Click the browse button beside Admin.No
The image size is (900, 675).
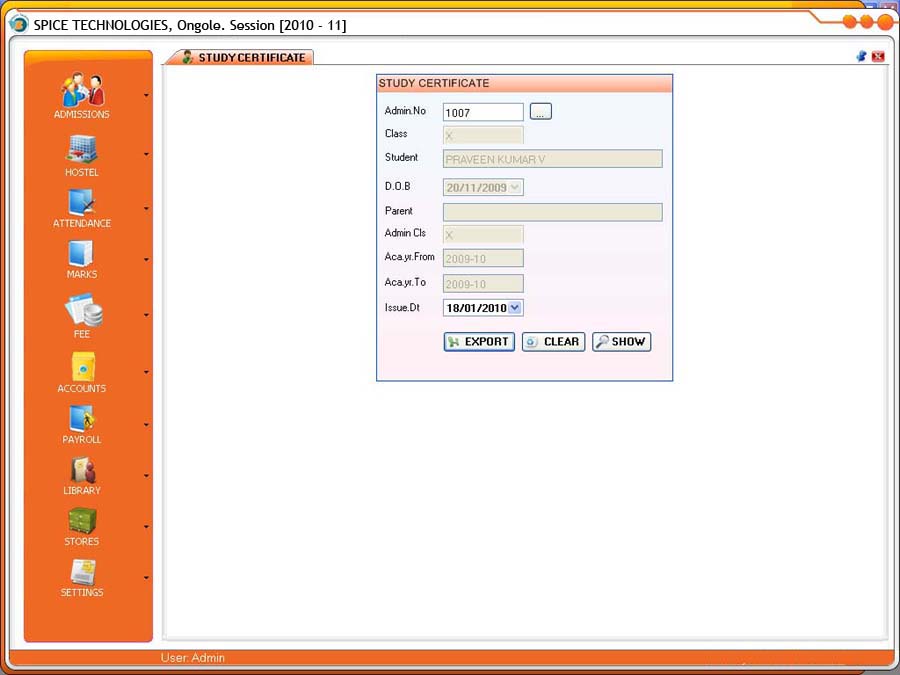coord(540,112)
